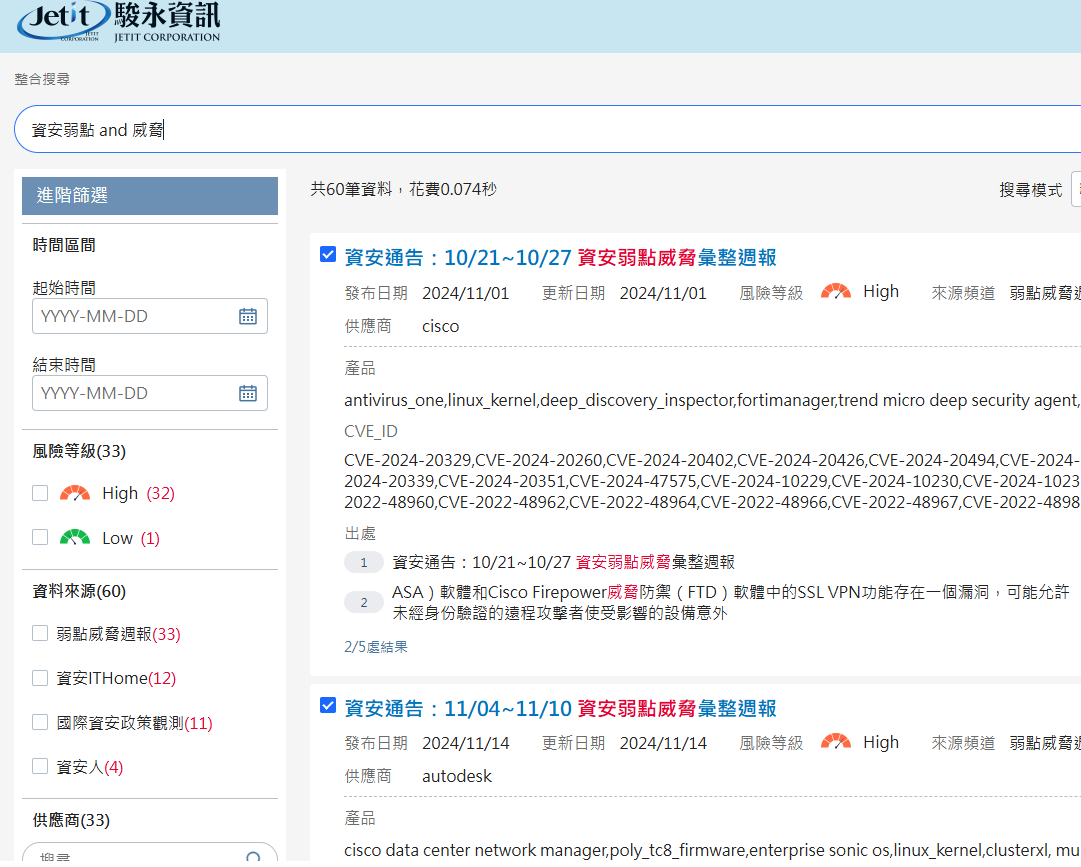Click the 時間區間 section heading
Screen dimensions: 1081x867
tap(64, 245)
